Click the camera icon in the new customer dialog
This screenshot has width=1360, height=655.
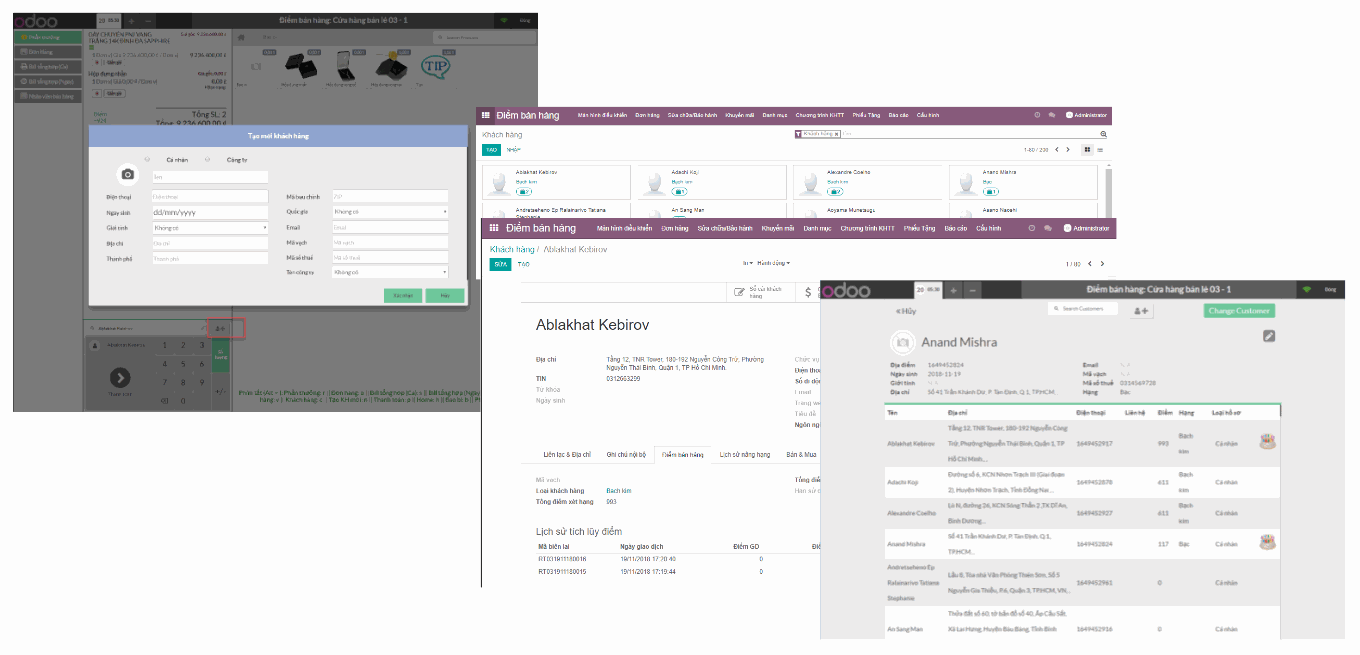(x=128, y=174)
